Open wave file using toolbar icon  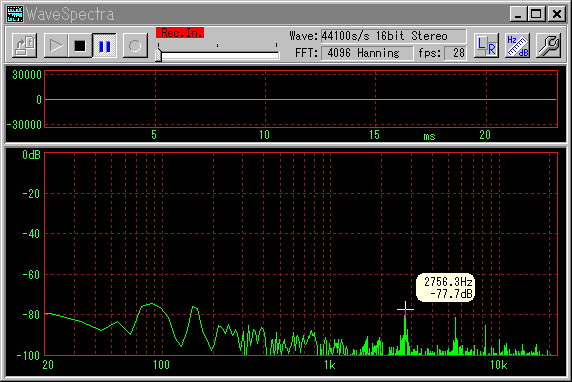24,46
